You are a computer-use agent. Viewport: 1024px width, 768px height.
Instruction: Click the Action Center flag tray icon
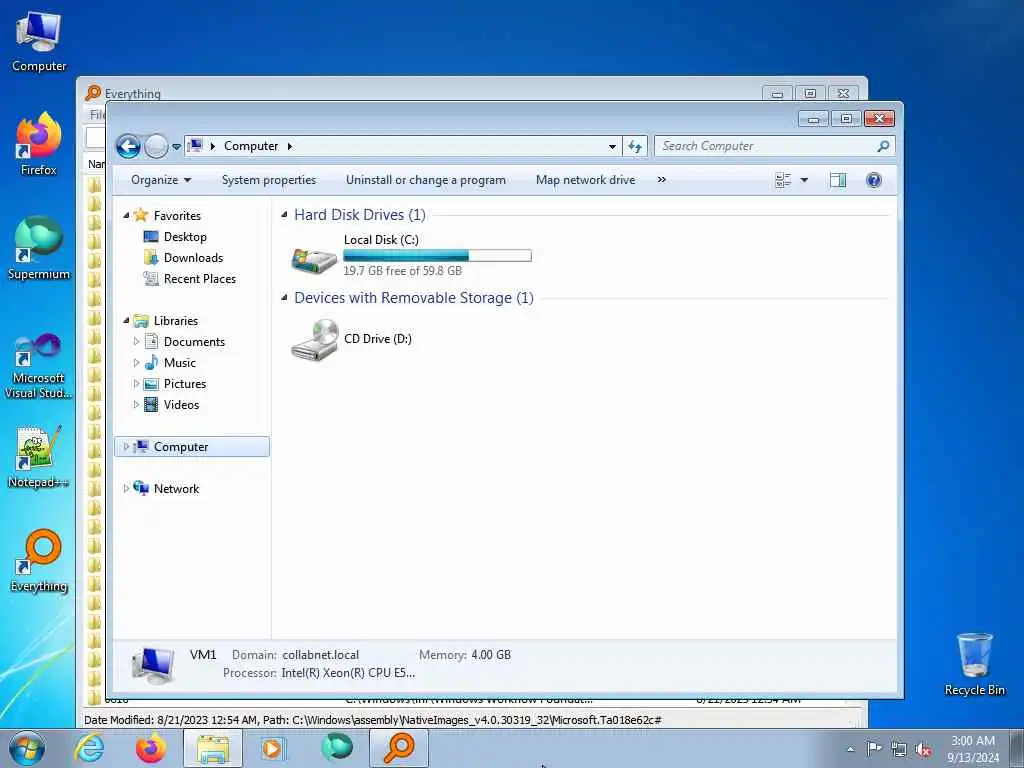pyautogui.click(x=874, y=749)
